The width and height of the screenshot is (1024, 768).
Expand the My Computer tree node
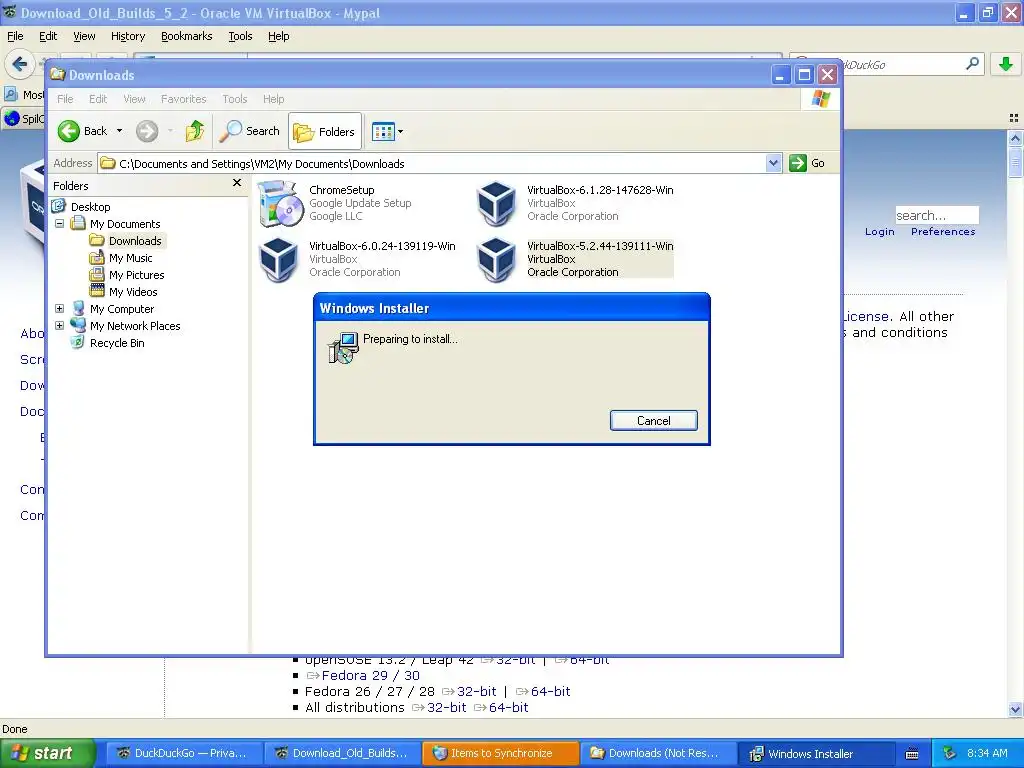pos(59,308)
